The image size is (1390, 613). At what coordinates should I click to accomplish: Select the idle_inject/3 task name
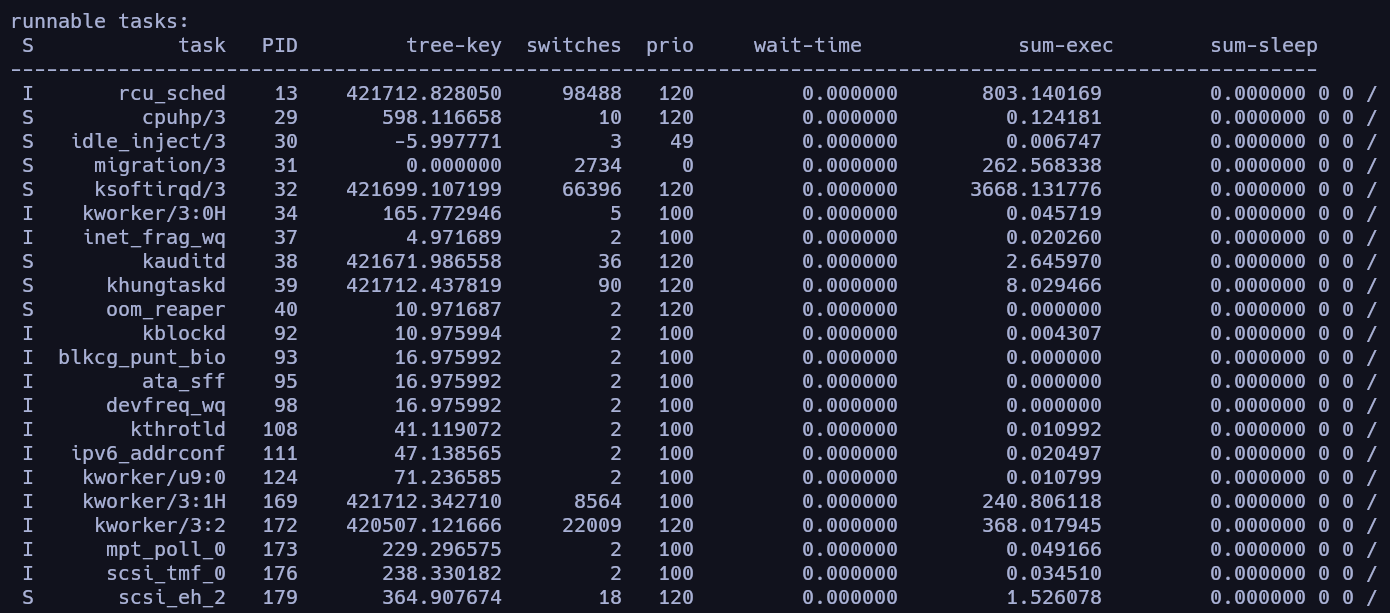[x=148, y=141]
